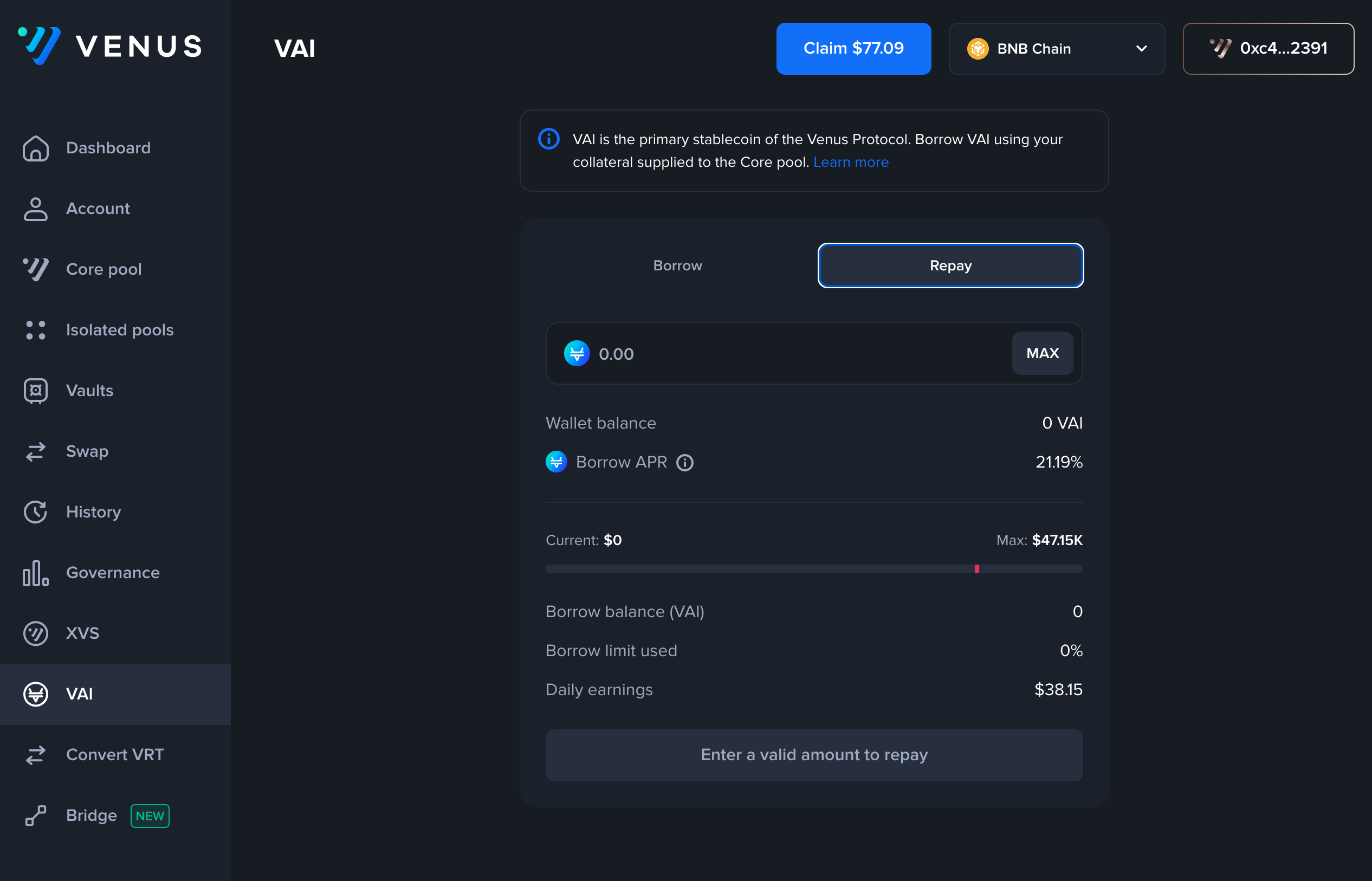
Task: Open Account via the person icon
Action: pos(35,209)
